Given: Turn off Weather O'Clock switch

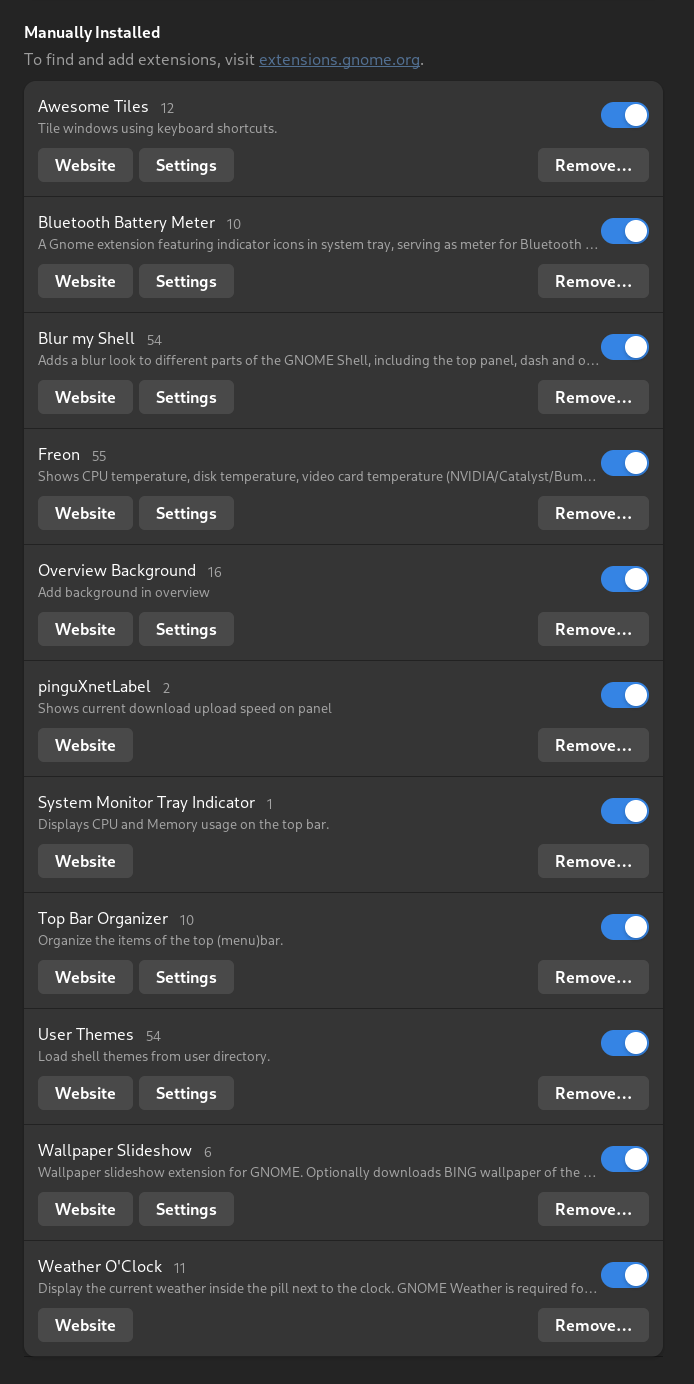Looking at the screenshot, I should 624,1275.
